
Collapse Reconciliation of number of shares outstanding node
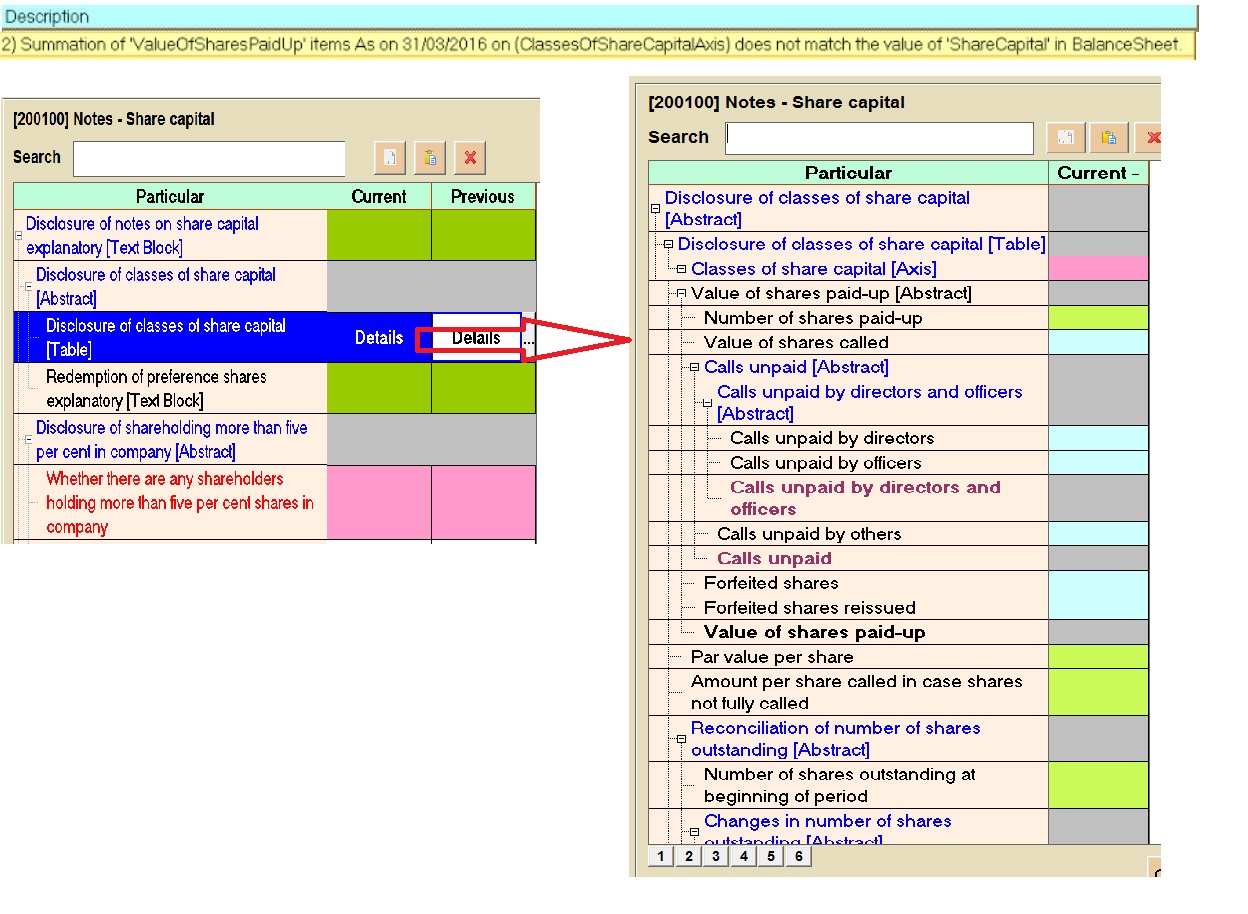coord(682,739)
